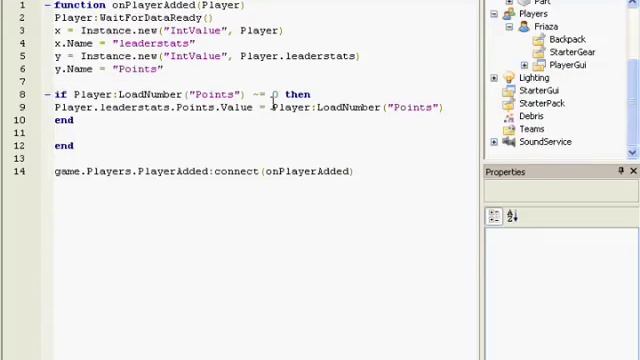Viewport: 640px width, 360px height.
Task: Click the StarterGui icon
Action: pyautogui.click(x=509, y=91)
